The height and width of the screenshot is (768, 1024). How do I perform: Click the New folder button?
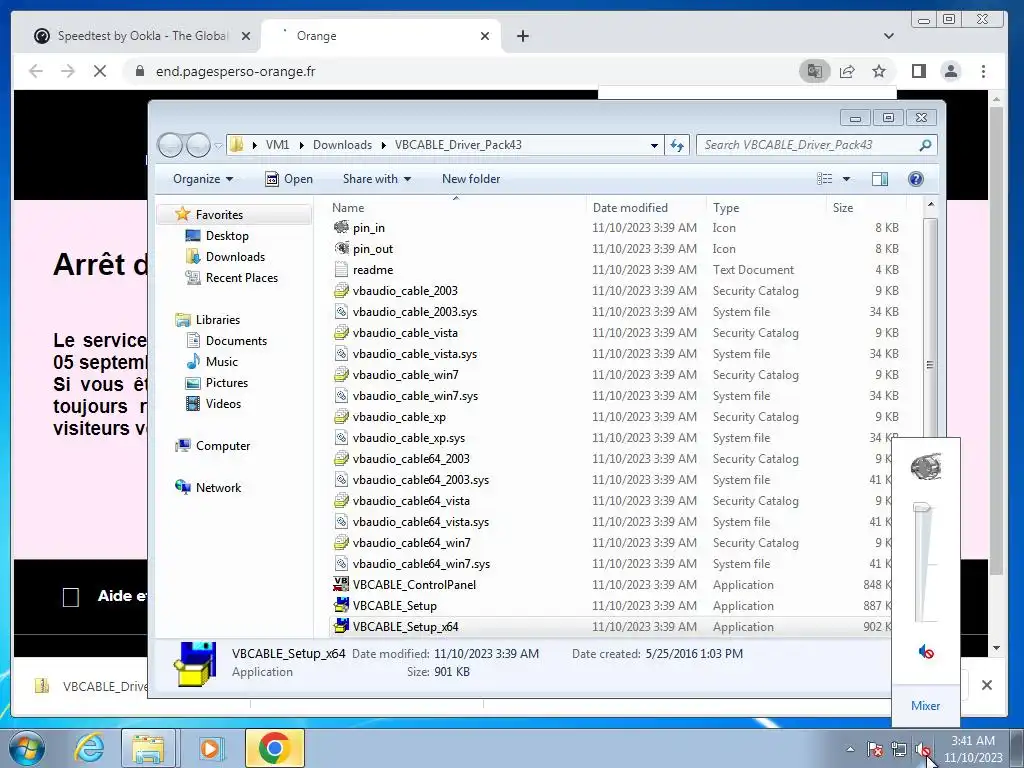pos(471,179)
